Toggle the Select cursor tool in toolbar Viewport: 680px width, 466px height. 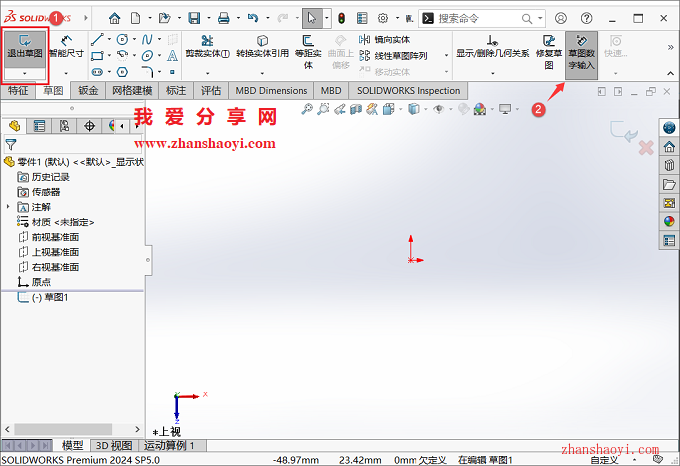312,18
